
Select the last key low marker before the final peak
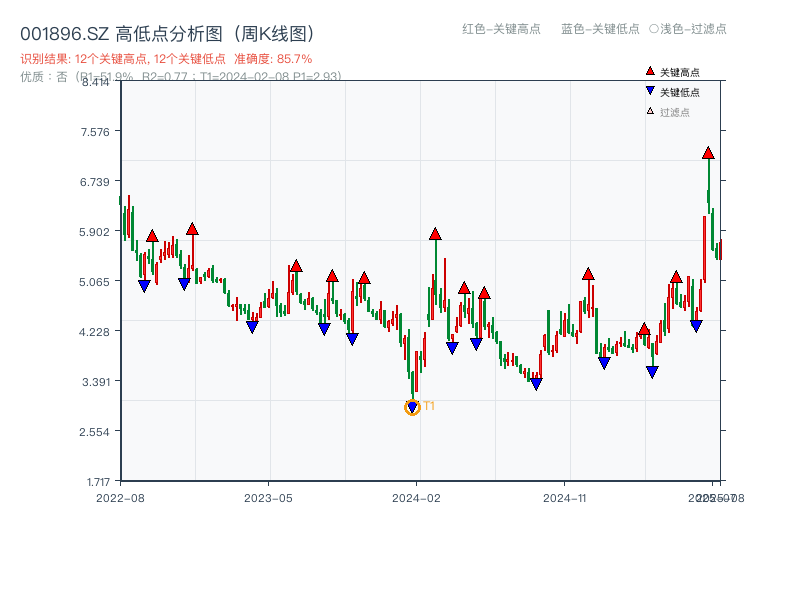click(x=696, y=326)
